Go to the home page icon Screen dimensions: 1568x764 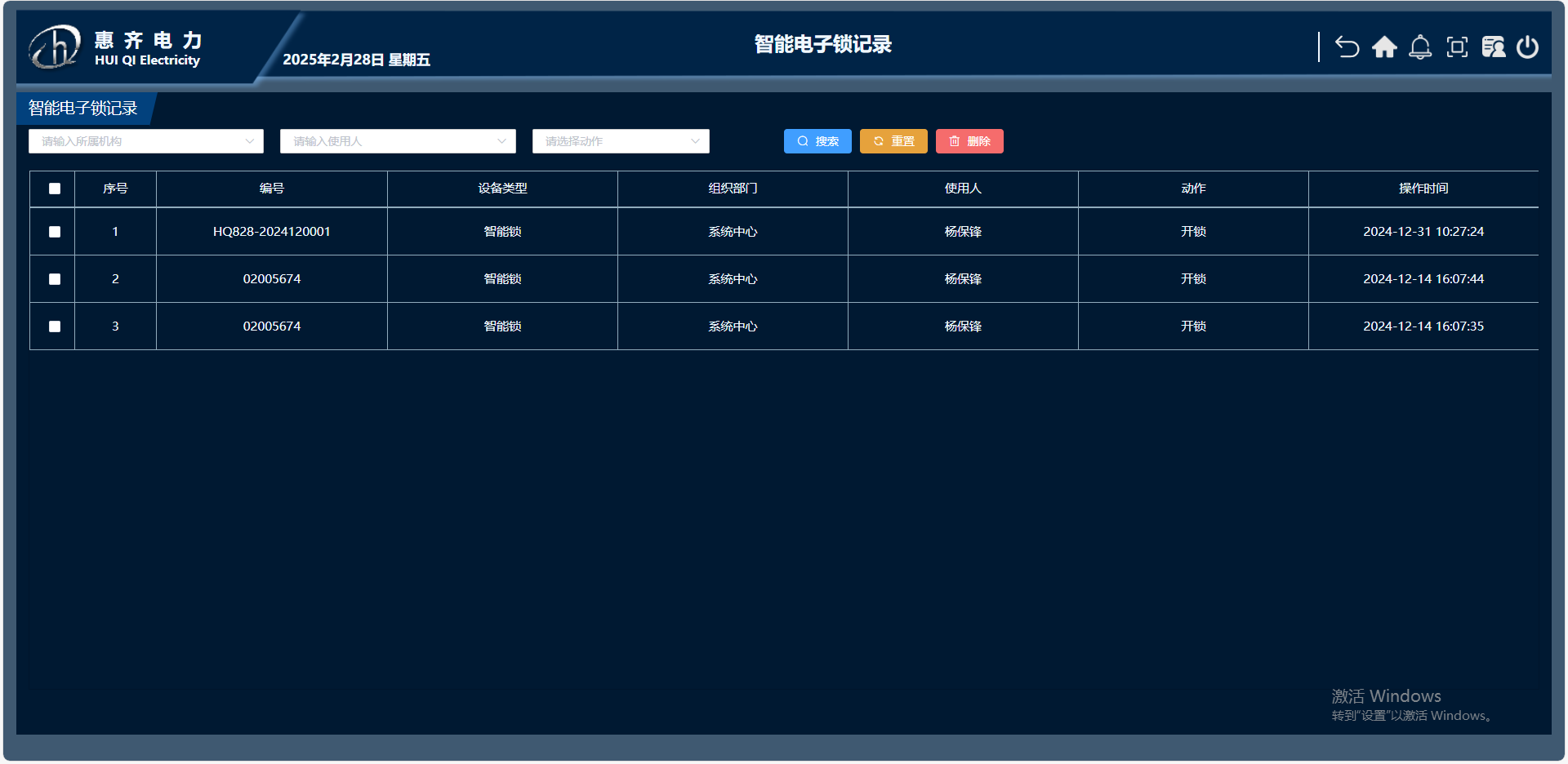(x=1384, y=47)
